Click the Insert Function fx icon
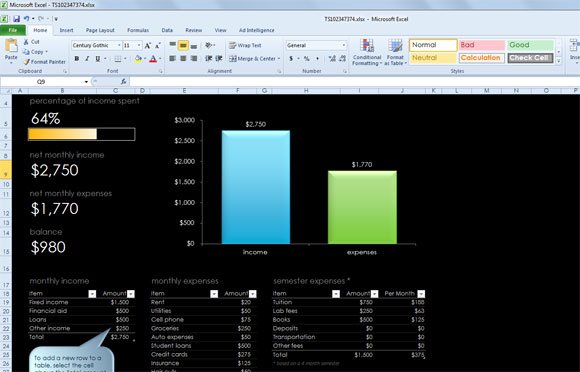580x372 pixels. 124,82
